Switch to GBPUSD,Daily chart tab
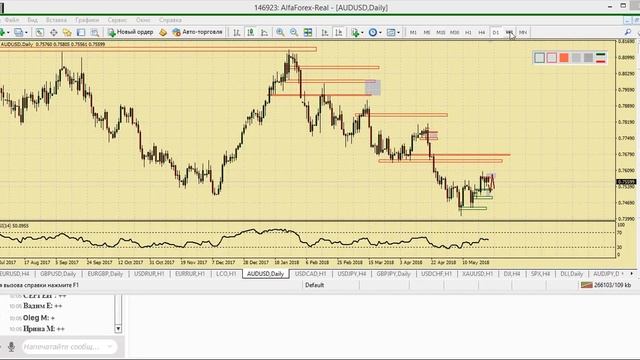The height and width of the screenshot is (360, 640). point(58,273)
